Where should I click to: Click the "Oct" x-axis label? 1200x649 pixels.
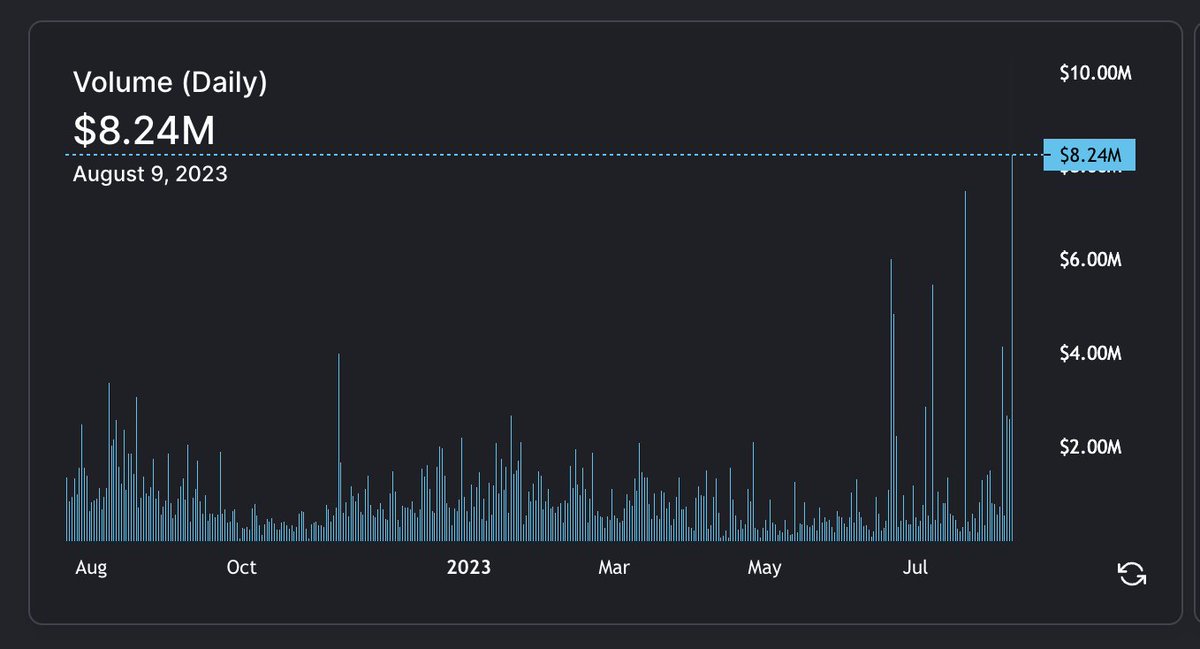click(x=241, y=567)
